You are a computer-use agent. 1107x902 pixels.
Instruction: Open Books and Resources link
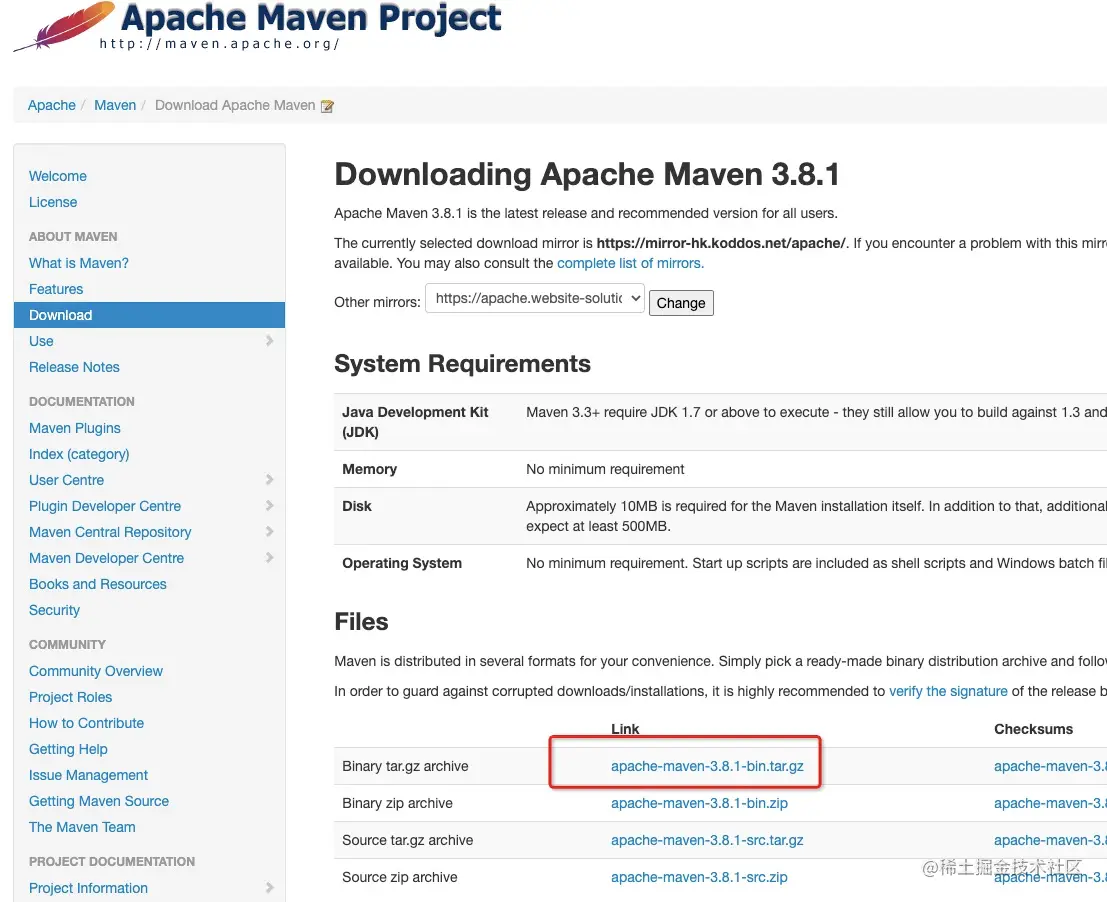tap(97, 584)
